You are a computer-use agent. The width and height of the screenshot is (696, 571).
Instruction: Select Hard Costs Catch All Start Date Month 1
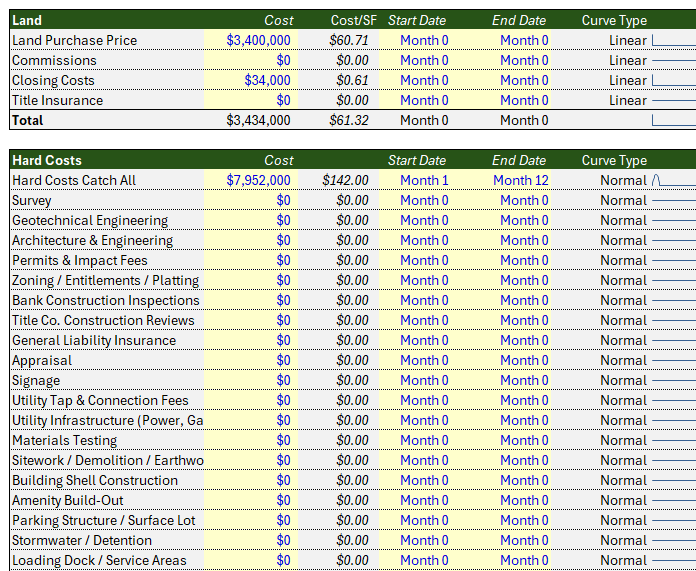(x=424, y=180)
